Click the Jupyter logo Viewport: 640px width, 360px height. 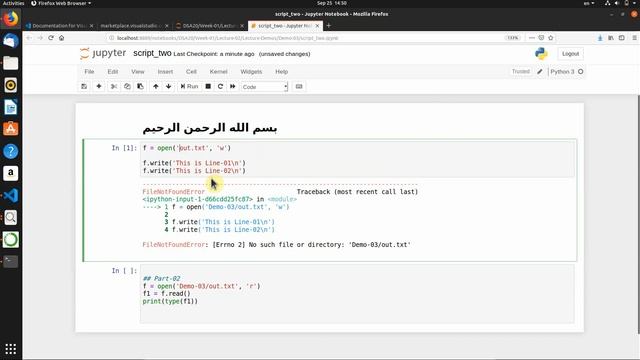click(x=103, y=53)
